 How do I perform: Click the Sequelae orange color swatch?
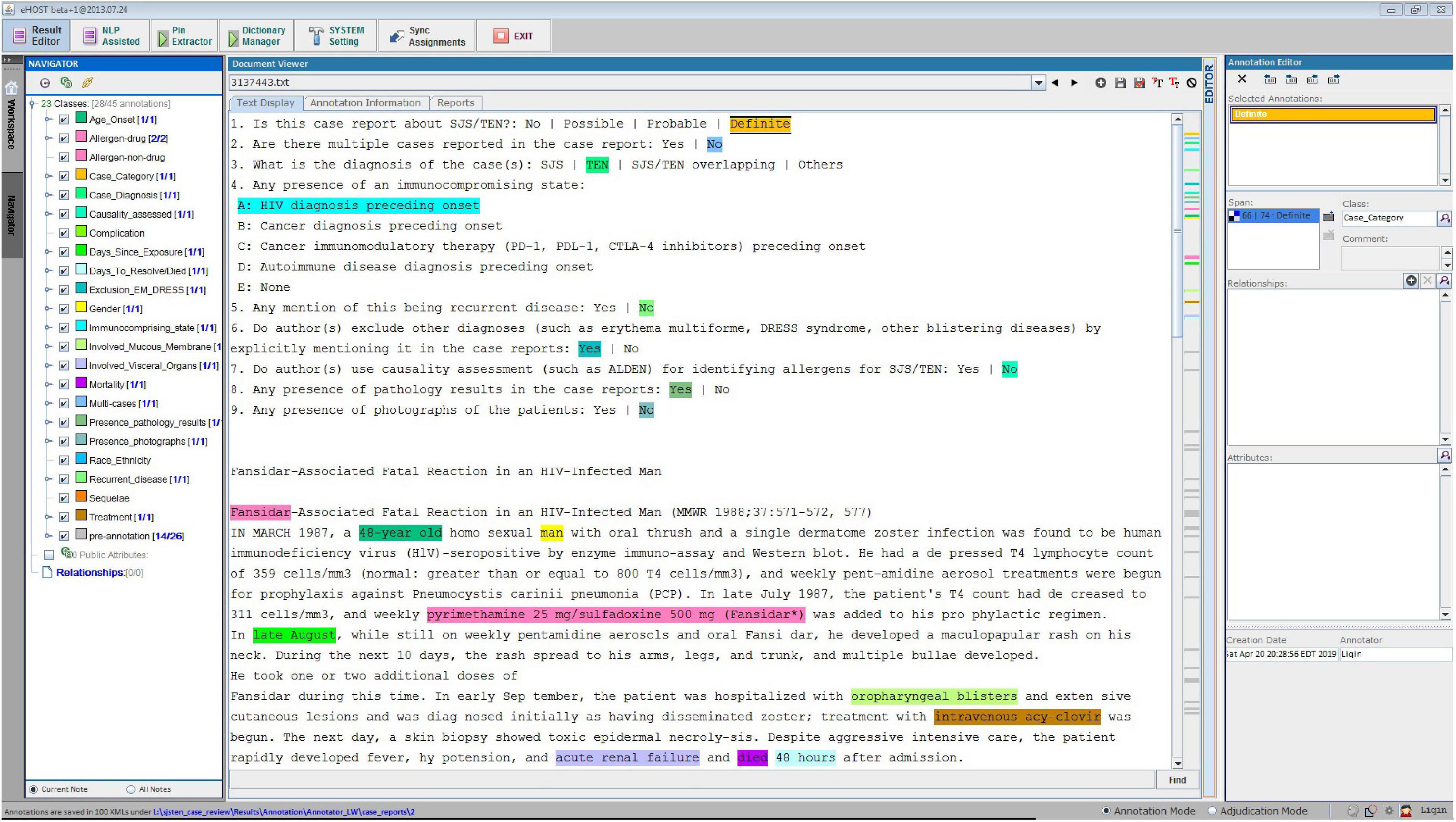[x=81, y=496]
